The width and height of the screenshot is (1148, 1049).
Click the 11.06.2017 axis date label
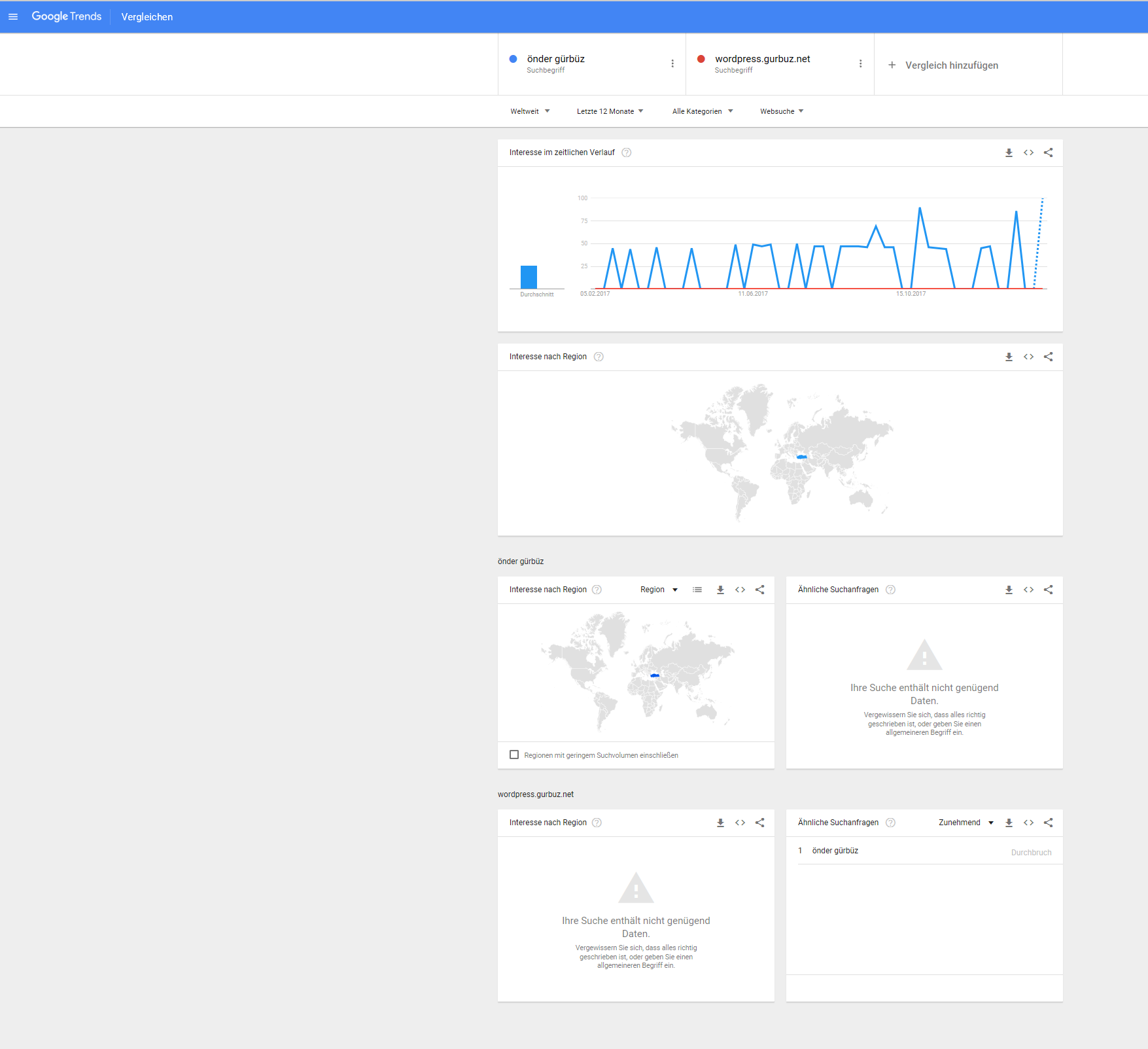click(753, 294)
